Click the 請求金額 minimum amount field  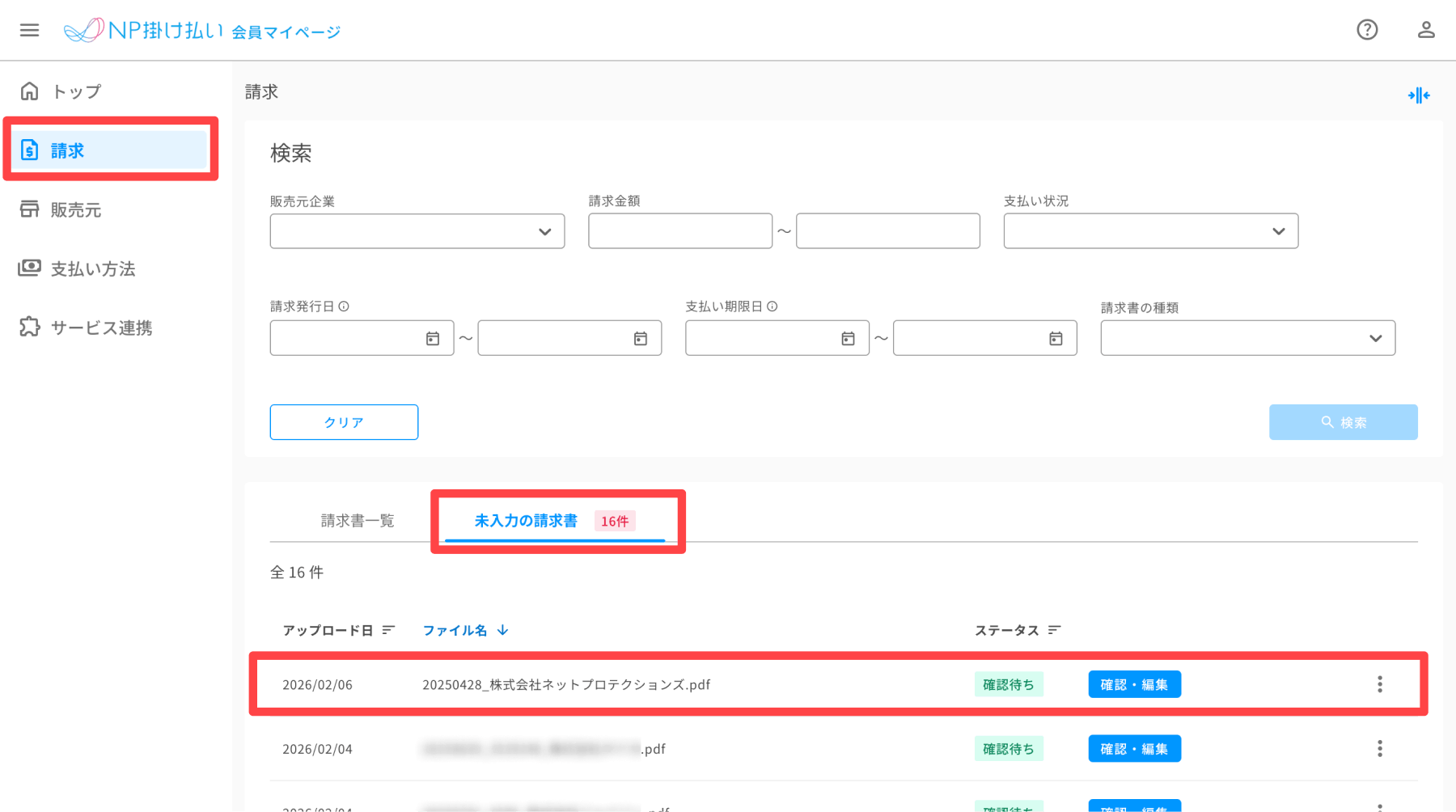point(679,231)
